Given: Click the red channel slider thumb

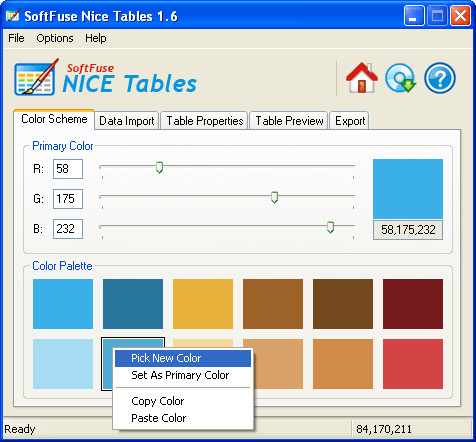Looking at the screenshot, I should [159, 167].
